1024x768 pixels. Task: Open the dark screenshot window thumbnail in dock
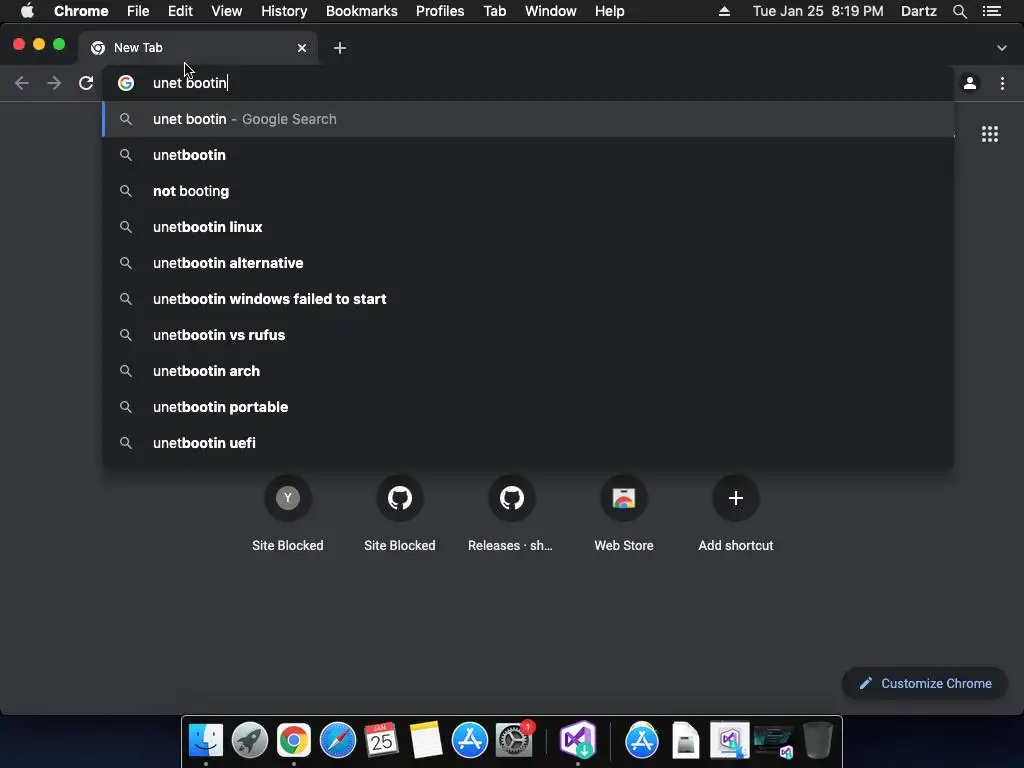point(774,742)
